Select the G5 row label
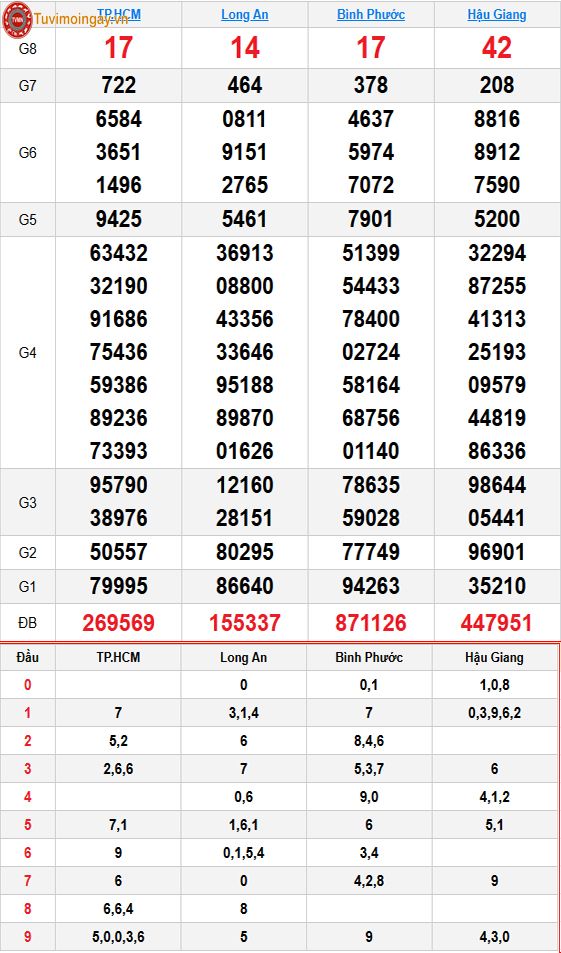Viewport: 561px width, 953px height. [x=28, y=219]
